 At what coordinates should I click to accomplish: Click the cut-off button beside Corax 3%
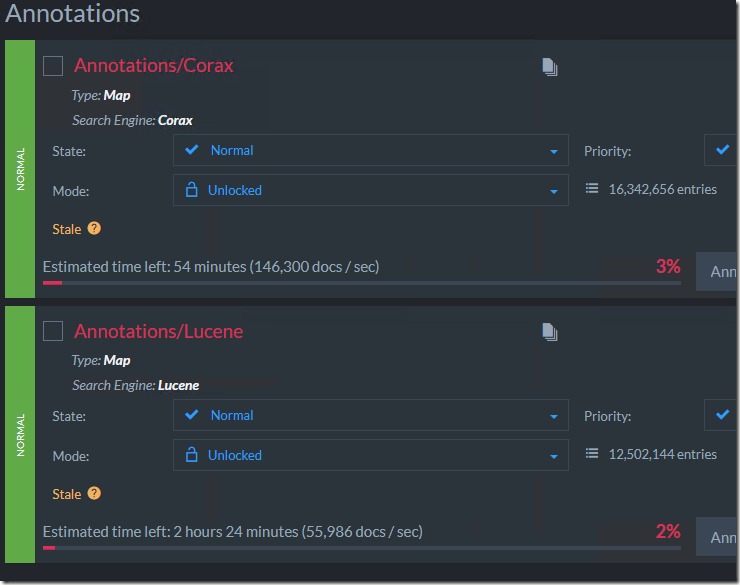(x=716, y=272)
